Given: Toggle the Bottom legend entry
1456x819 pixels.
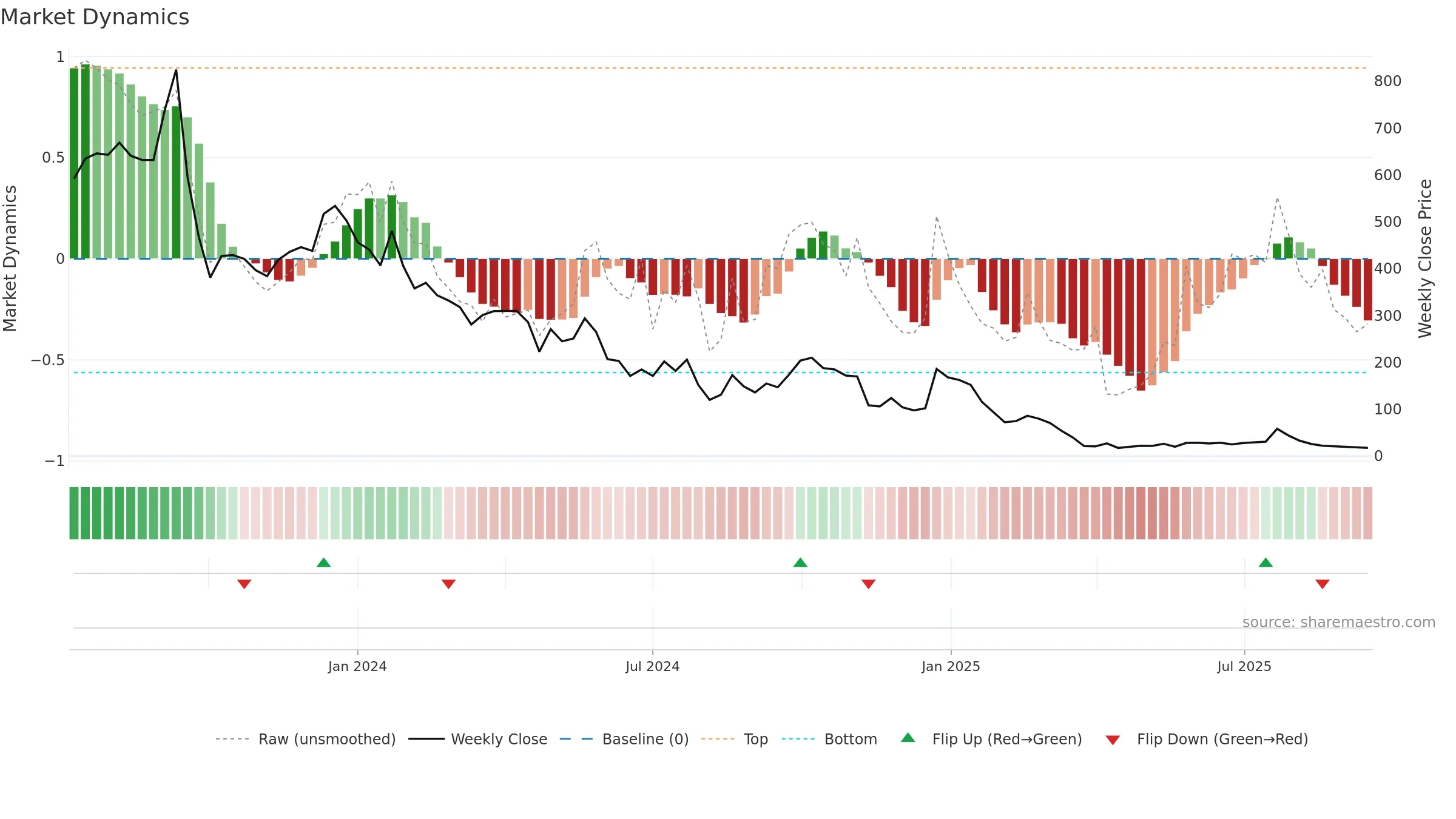Looking at the screenshot, I should tap(829, 739).
